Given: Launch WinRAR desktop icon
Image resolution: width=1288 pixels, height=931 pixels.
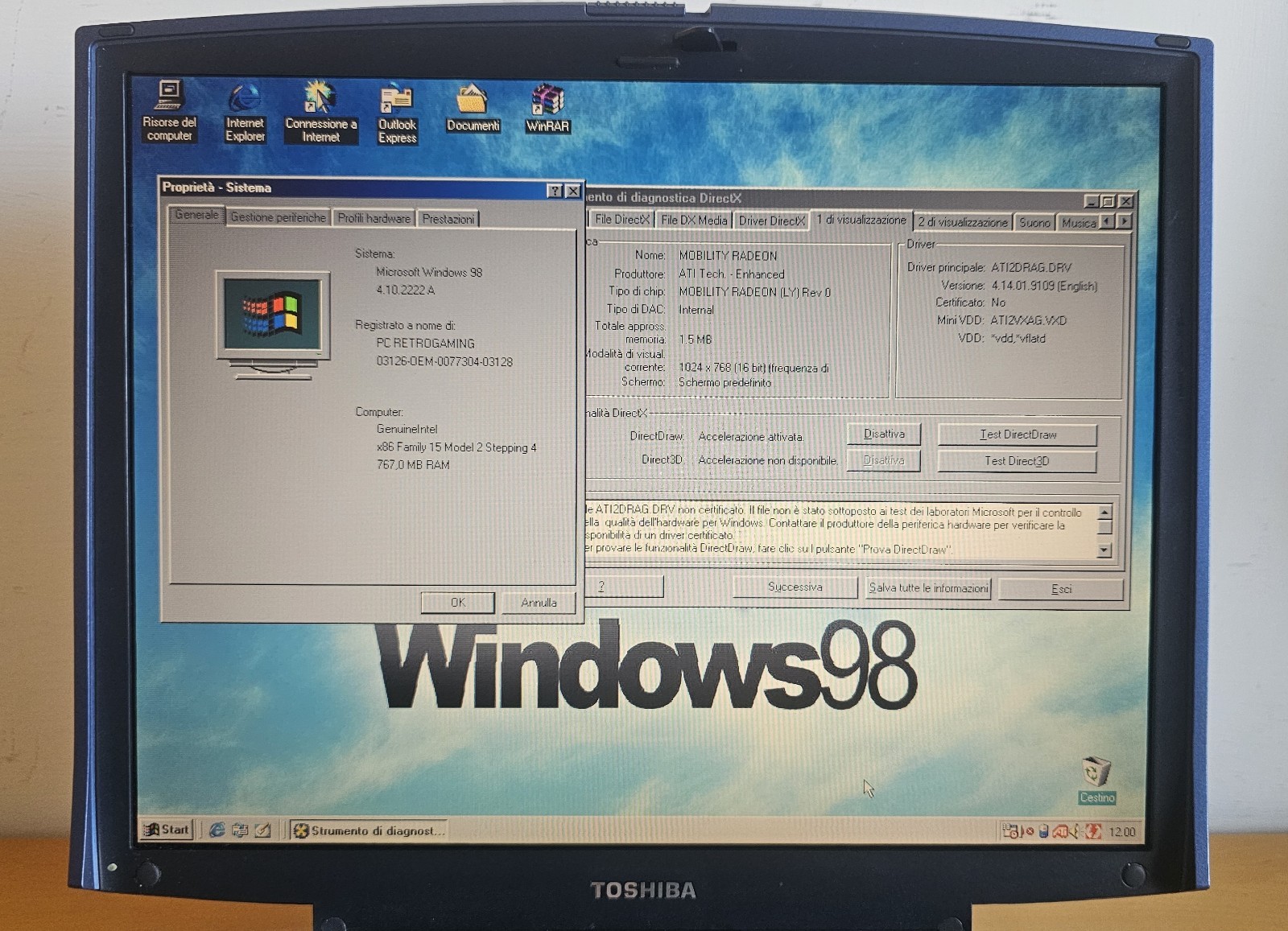Looking at the screenshot, I should (547, 109).
